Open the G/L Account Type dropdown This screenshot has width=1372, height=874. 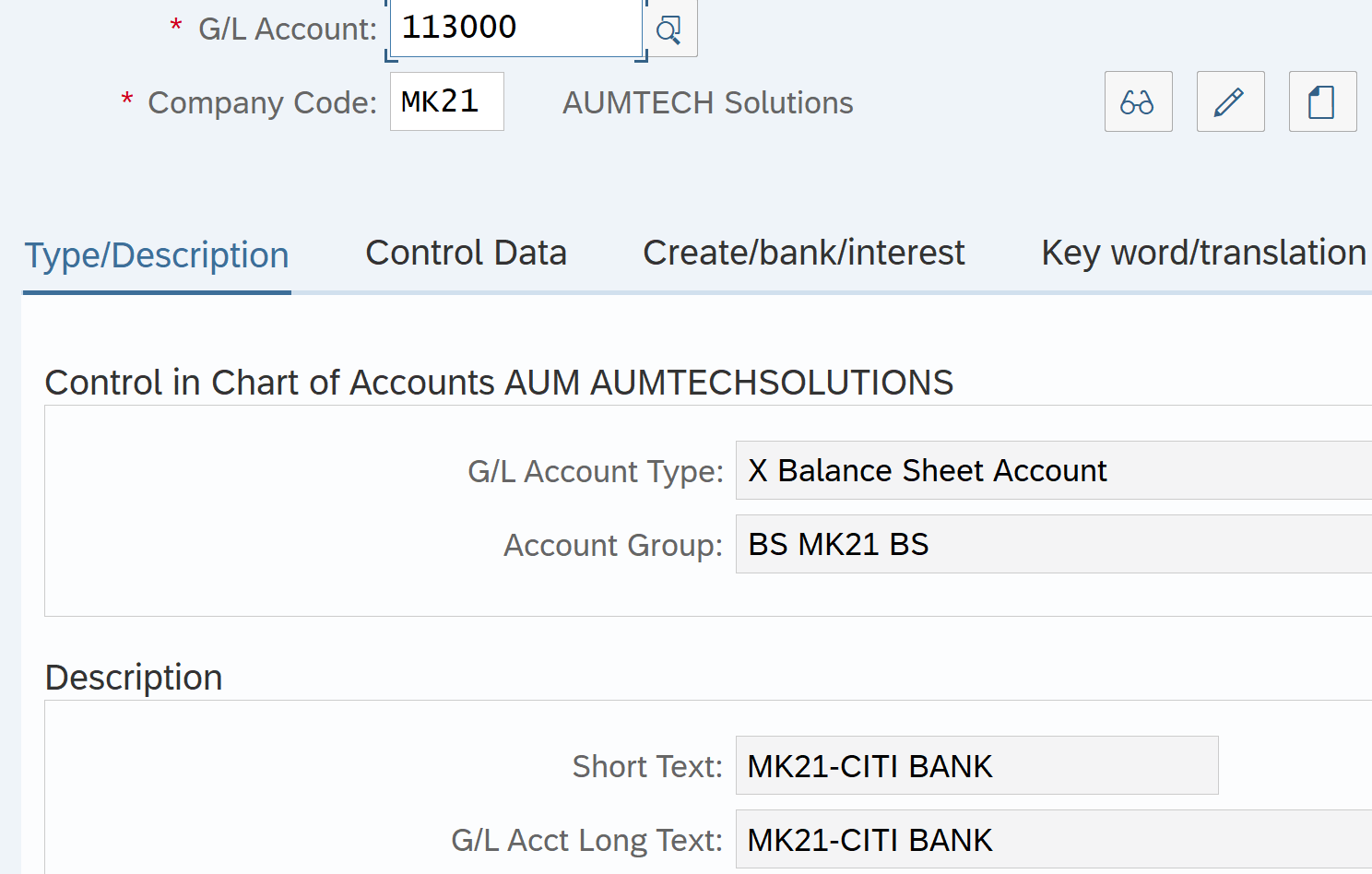coord(1054,470)
